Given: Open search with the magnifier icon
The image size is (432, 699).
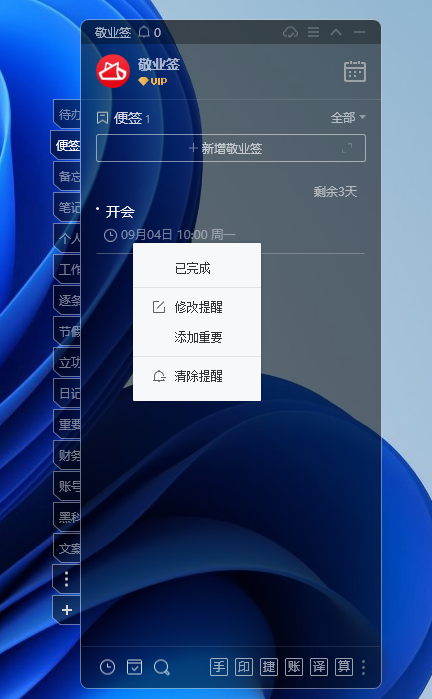Looking at the screenshot, I should [x=161, y=667].
